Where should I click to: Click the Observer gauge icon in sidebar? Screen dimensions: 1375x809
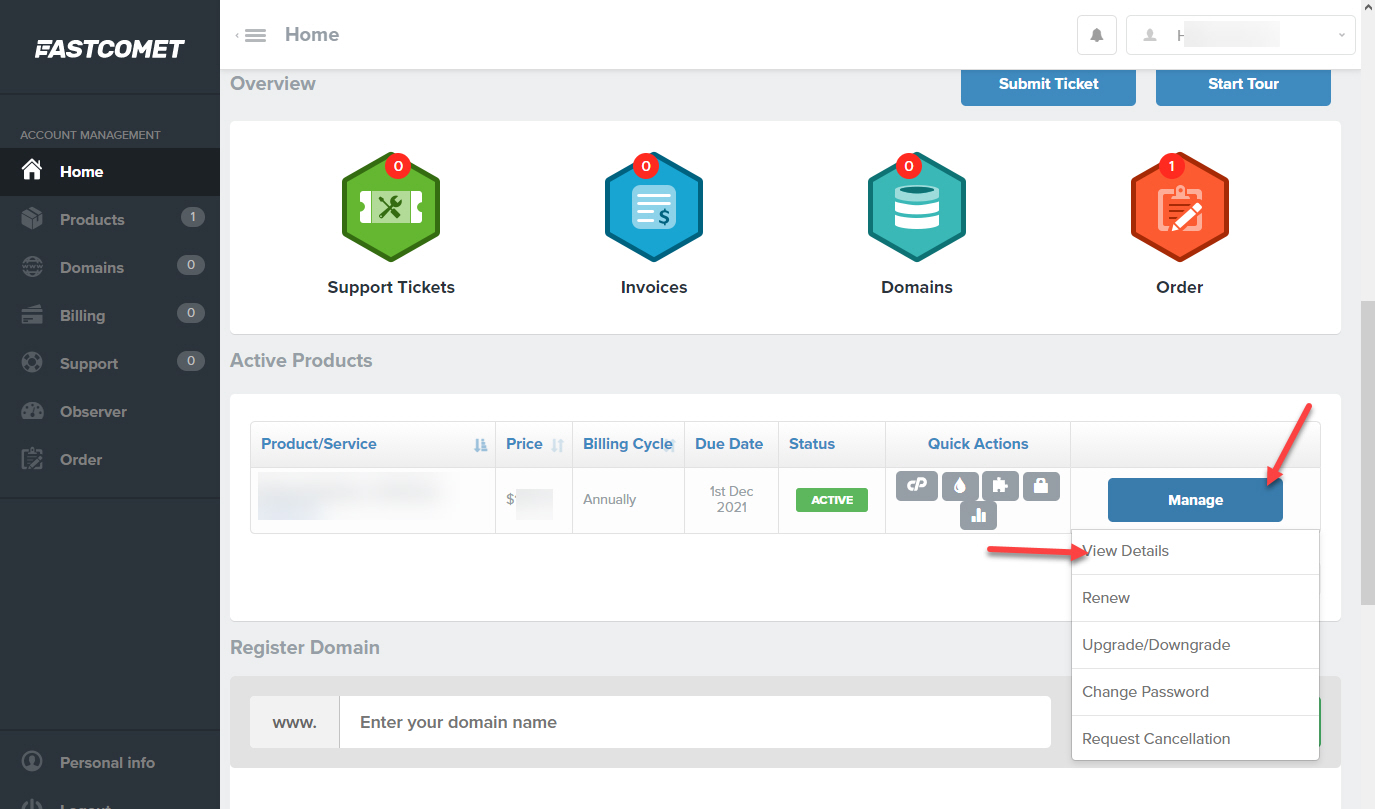coord(32,411)
